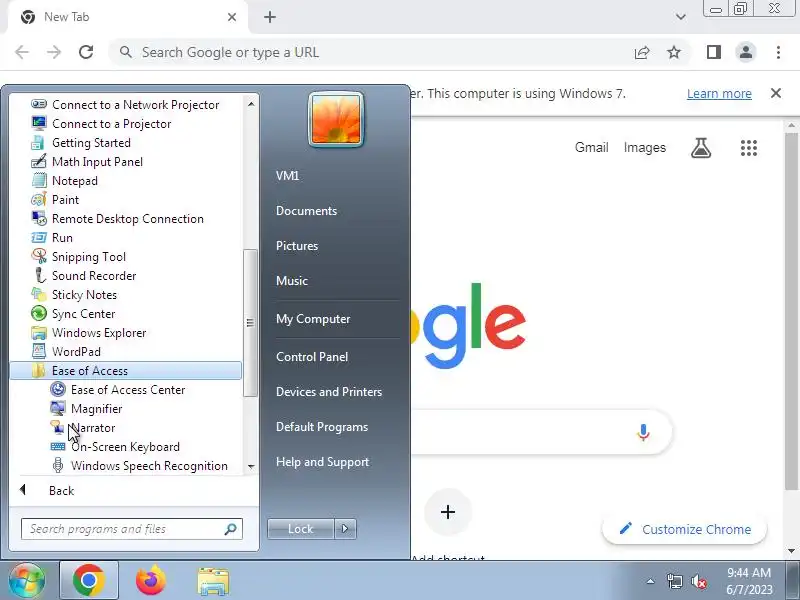The height and width of the screenshot is (600, 800).
Task: Open Help and Support
Action: tap(322, 462)
